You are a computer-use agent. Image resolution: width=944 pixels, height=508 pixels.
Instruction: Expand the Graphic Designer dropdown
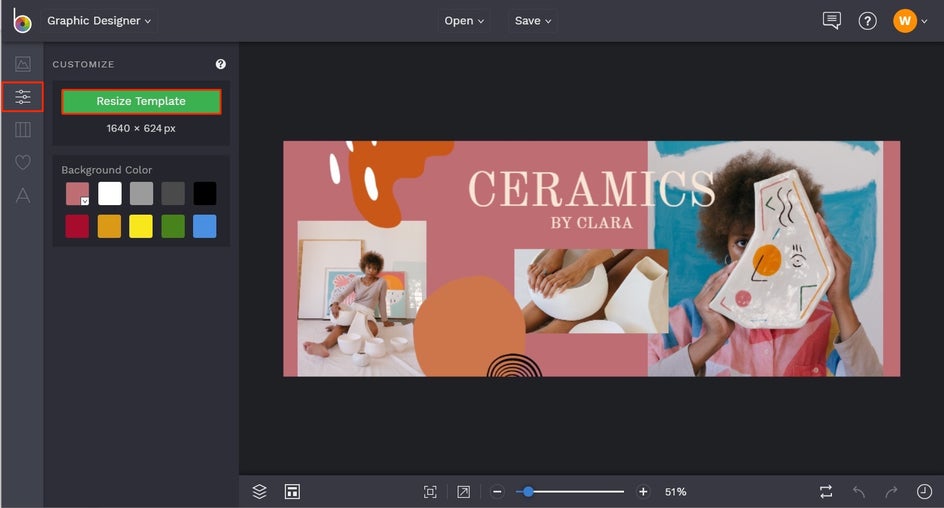click(x=99, y=20)
